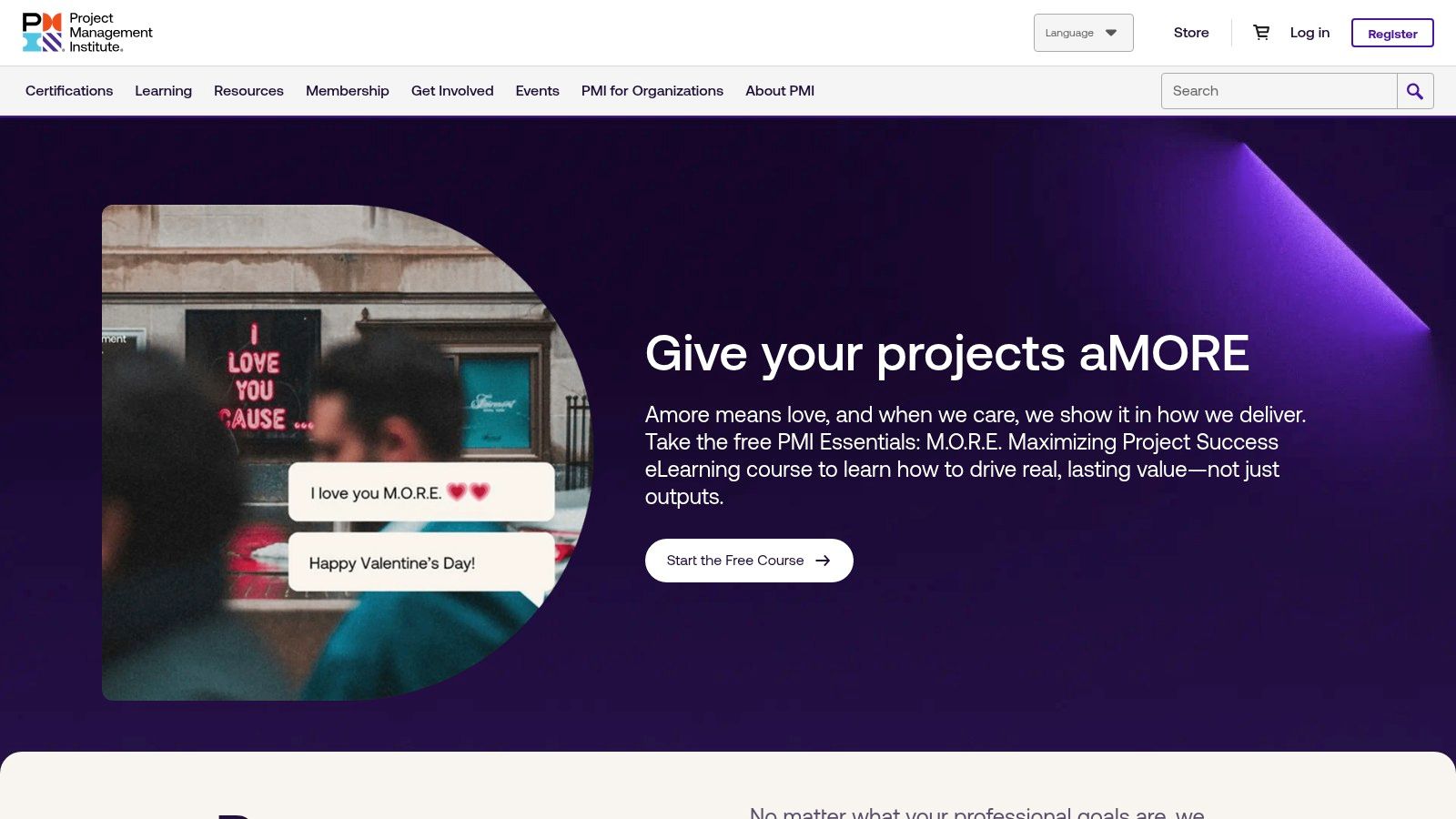Viewport: 1456px width, 819px height.
Task: Visit the Store
Action: [1190, 32]
